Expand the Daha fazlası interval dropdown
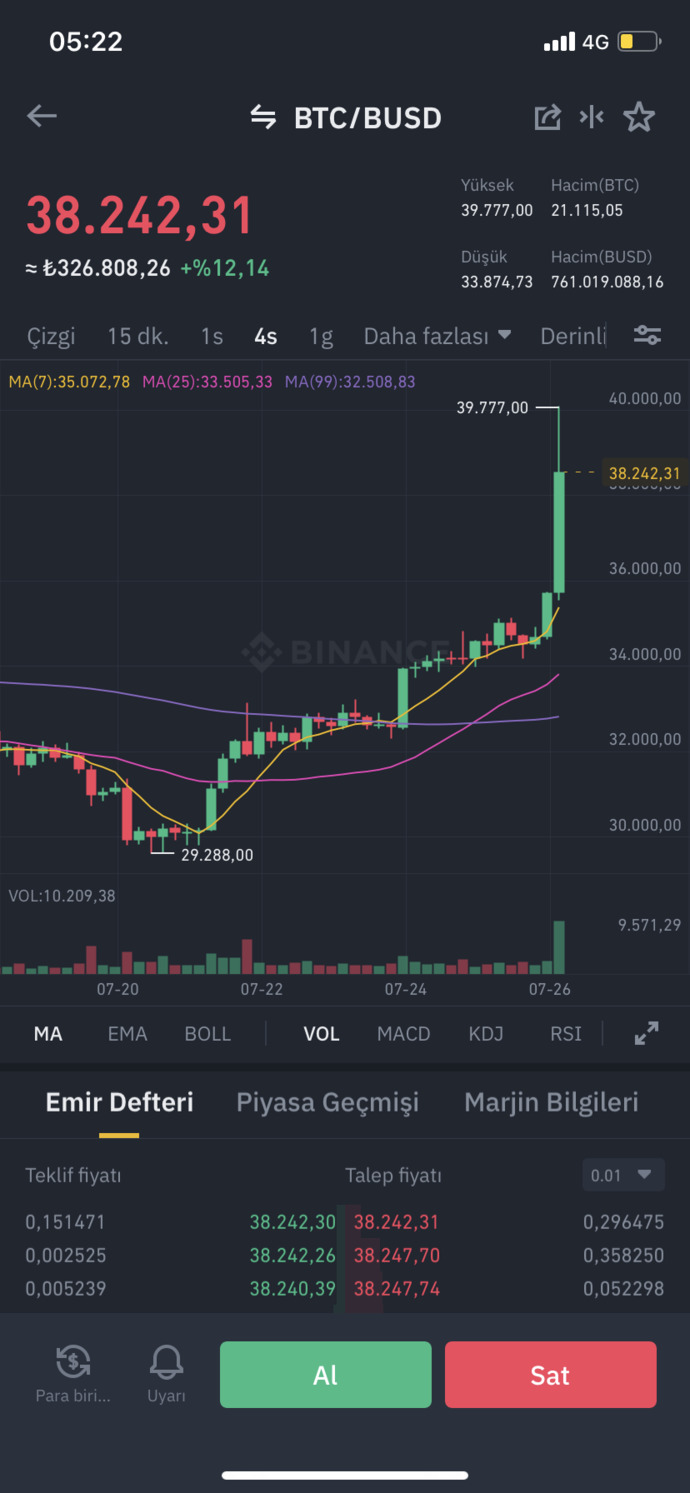The width and height of the screenshot is (690, 1493). click(x=437, y=336)
